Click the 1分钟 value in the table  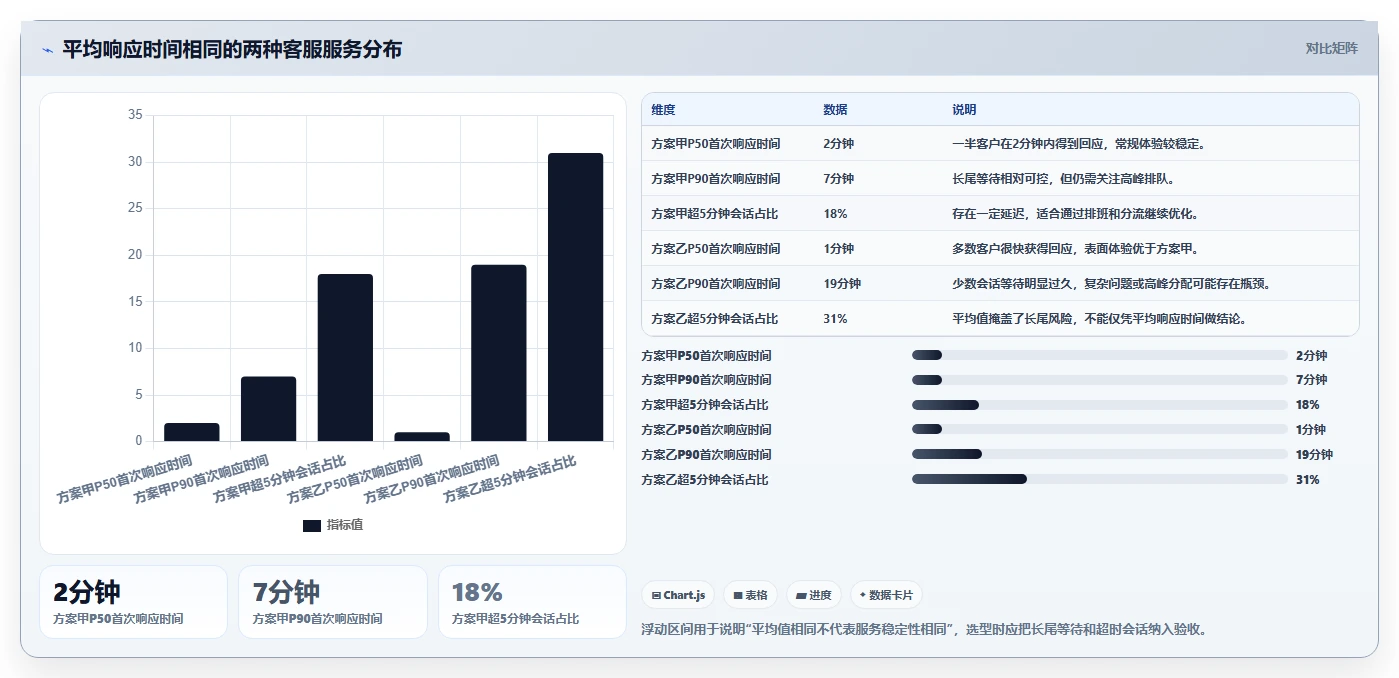pyautogui.click(x=839, y=249)
